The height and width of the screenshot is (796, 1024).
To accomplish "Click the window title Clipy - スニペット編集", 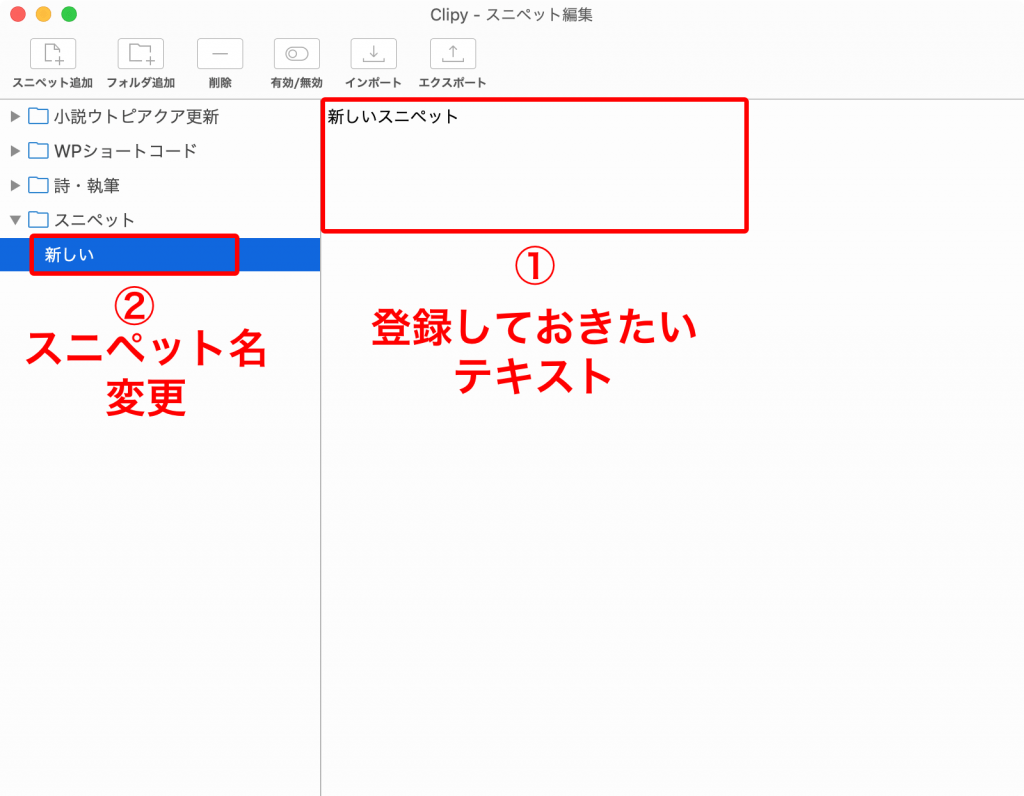I will click(x=511, y=14).
